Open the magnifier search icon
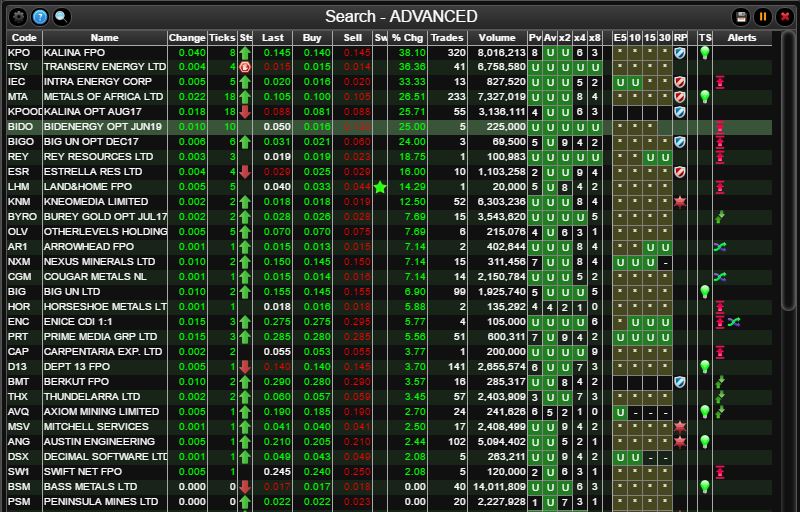 coord(61,17)
